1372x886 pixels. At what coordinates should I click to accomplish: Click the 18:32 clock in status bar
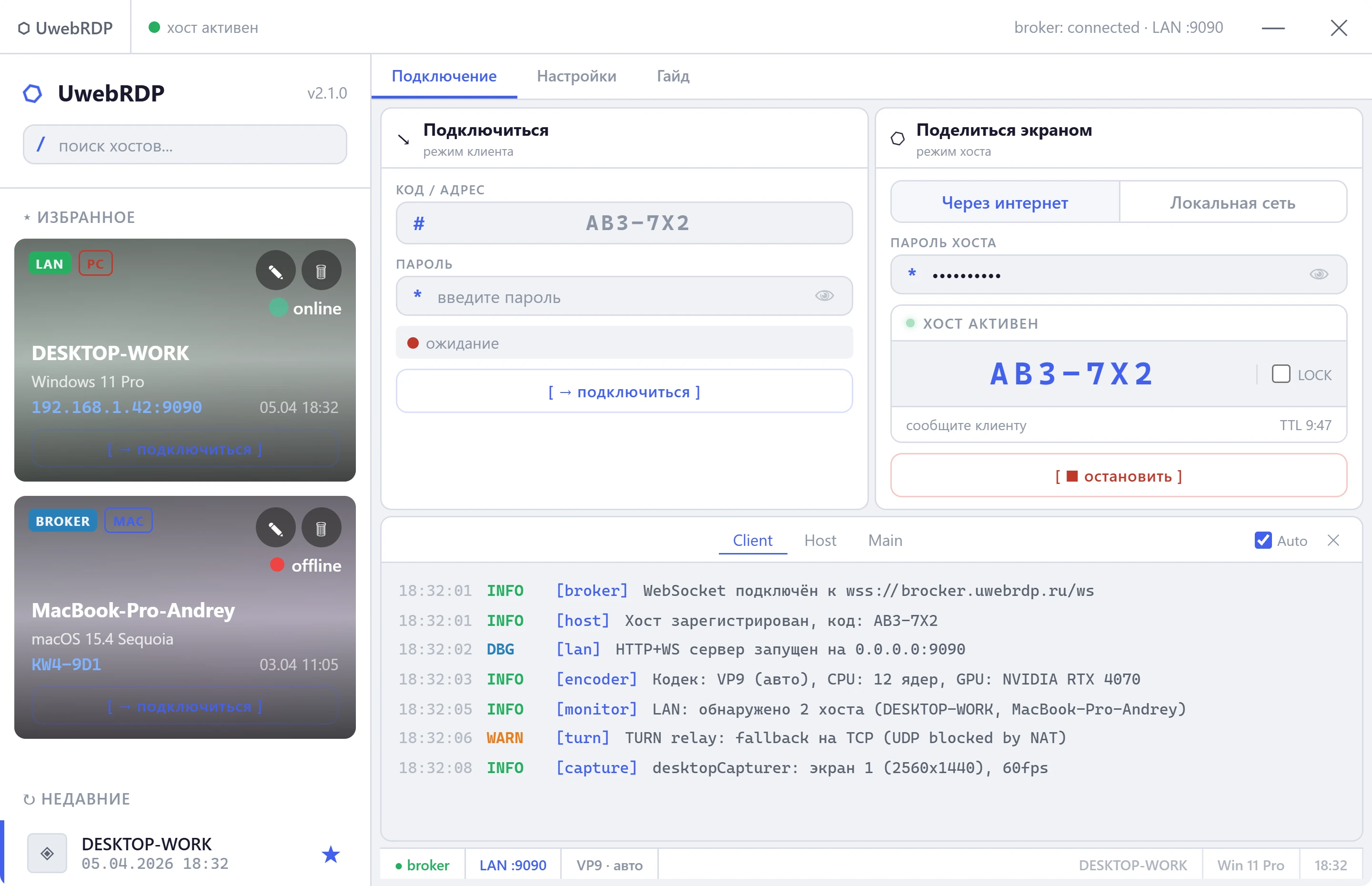click(x=1330, y=866)
